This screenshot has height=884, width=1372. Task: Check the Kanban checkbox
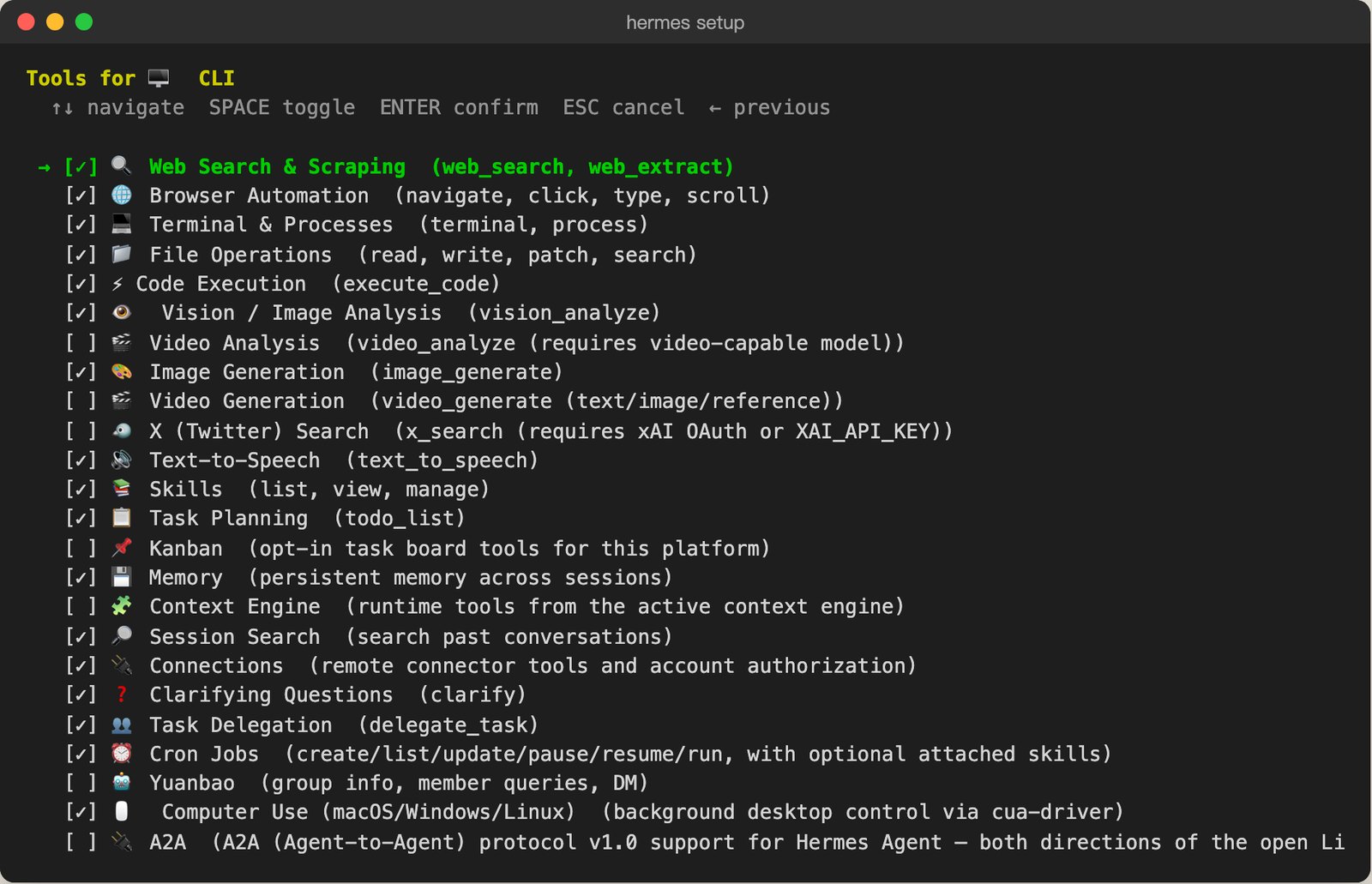coord(81,549)
